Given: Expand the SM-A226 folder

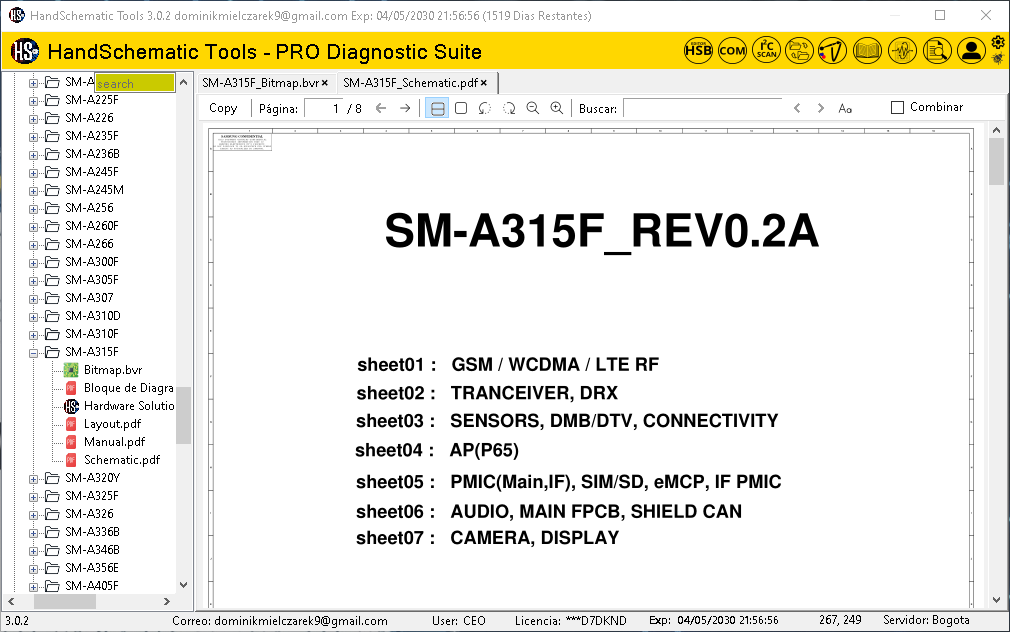Looking at the screenshot, I should (33, 119).
